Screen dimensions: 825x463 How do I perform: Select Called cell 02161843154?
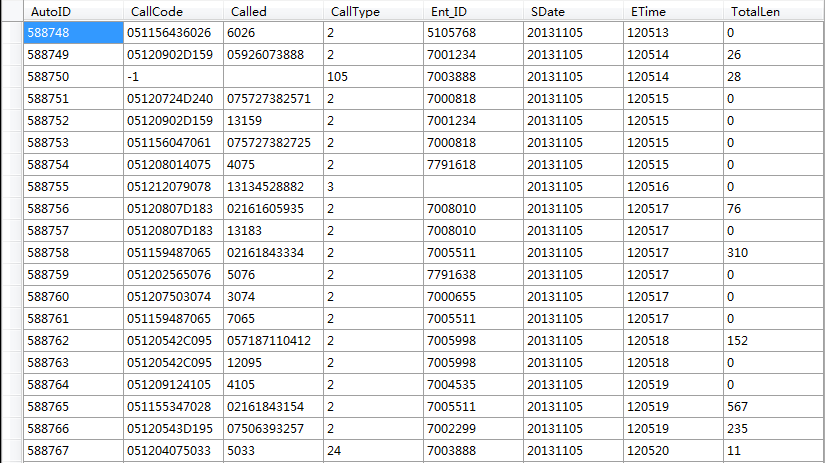coord(273,407)
